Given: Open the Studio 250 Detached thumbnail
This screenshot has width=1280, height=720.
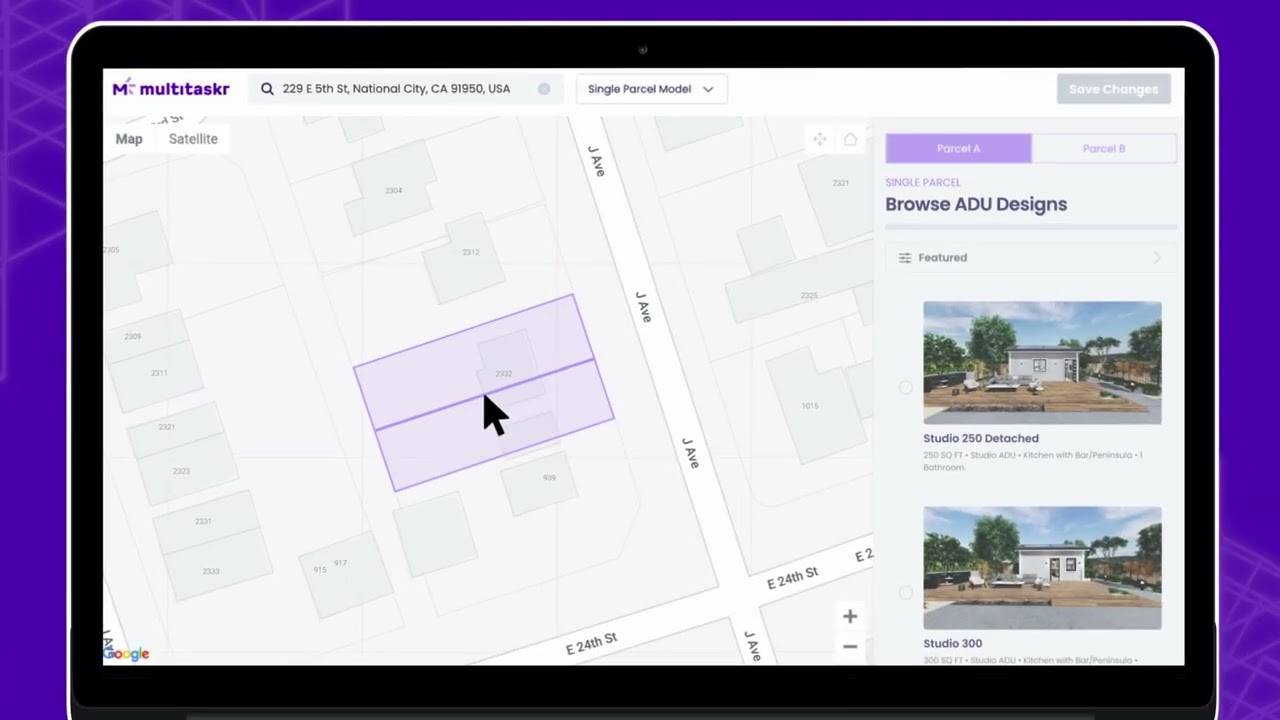Looking at the screenshot, I should pyautogui.click(x=1042, y=363).
